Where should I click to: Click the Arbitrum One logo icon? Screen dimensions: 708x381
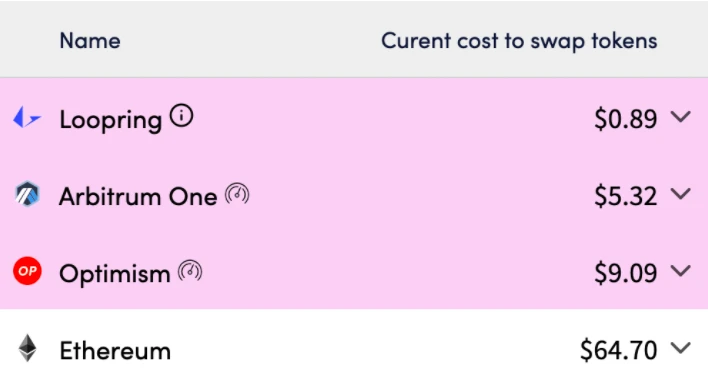pos(27,195)
